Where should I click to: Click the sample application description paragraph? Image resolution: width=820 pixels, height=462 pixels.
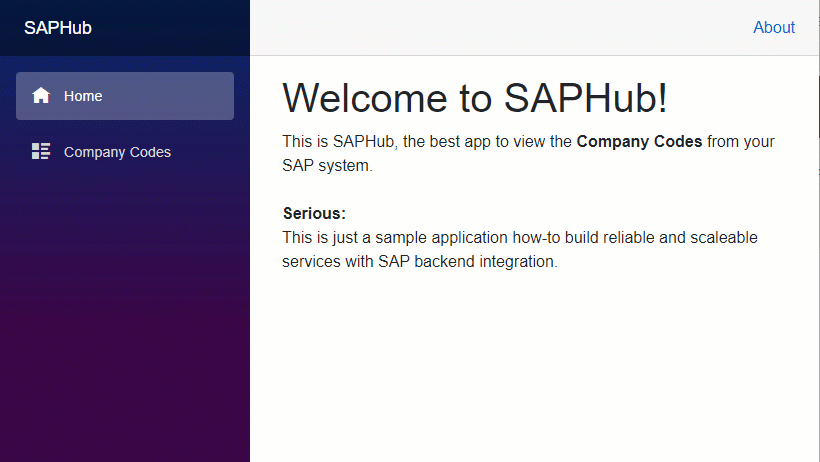click(x=520, y=250)
